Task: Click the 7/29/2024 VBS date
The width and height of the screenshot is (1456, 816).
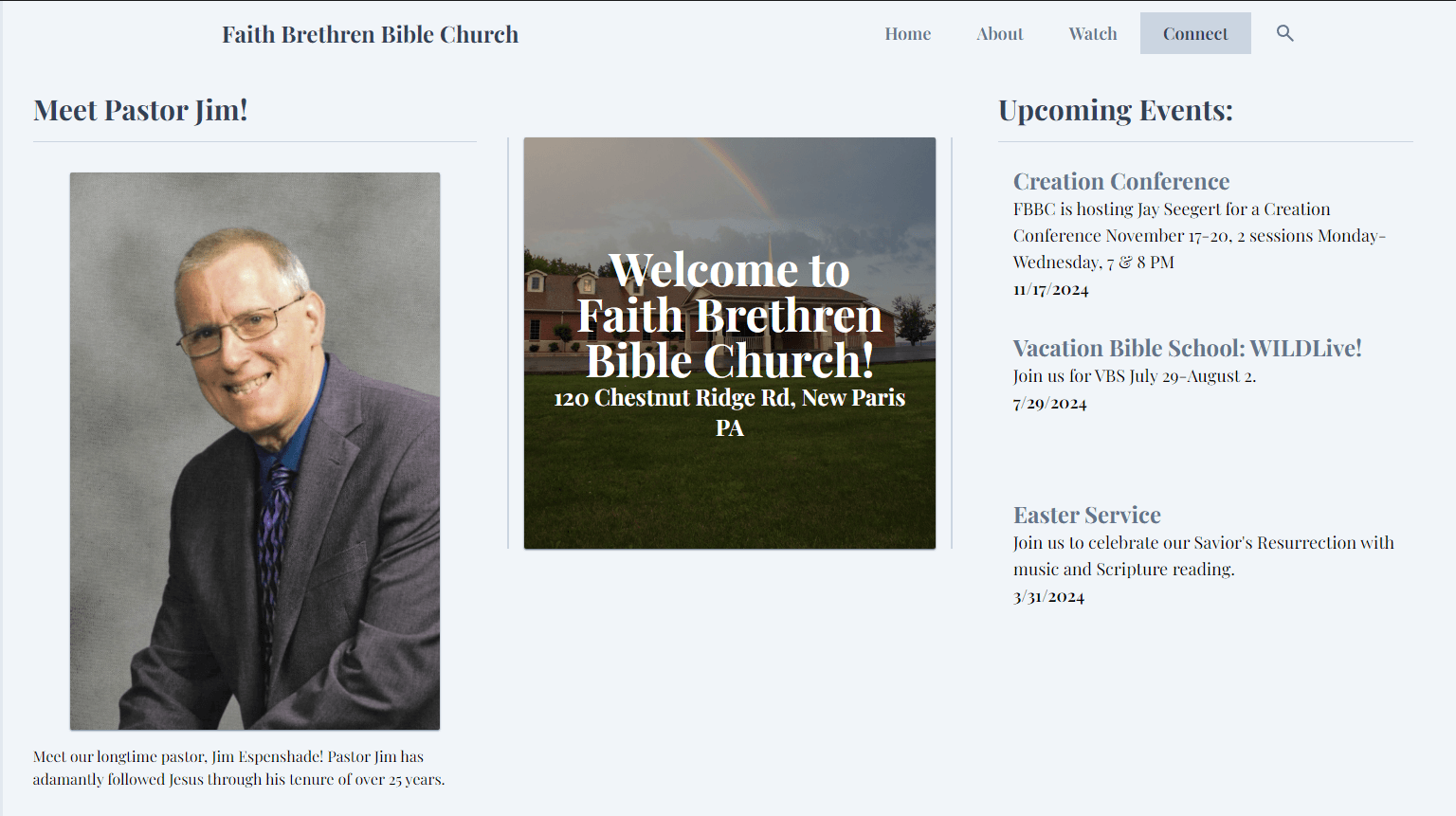Action: (1049, 403)
